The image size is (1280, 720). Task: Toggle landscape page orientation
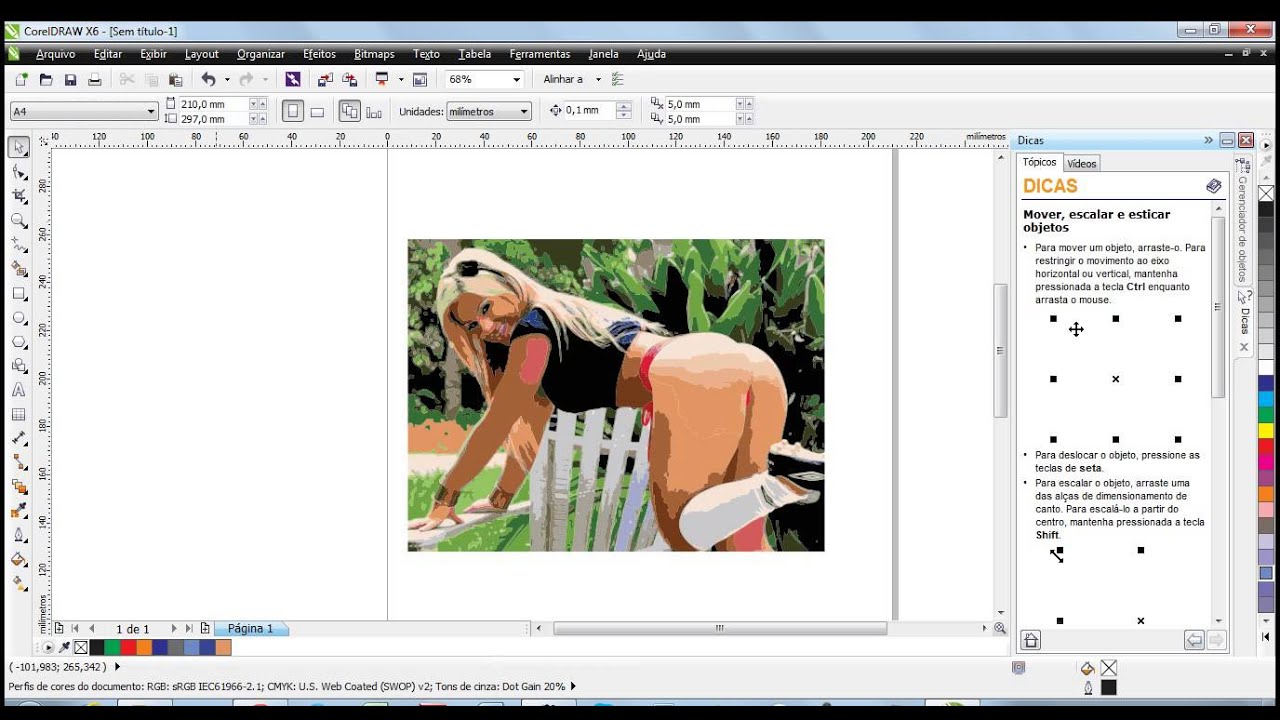click(x=317, y=111)
